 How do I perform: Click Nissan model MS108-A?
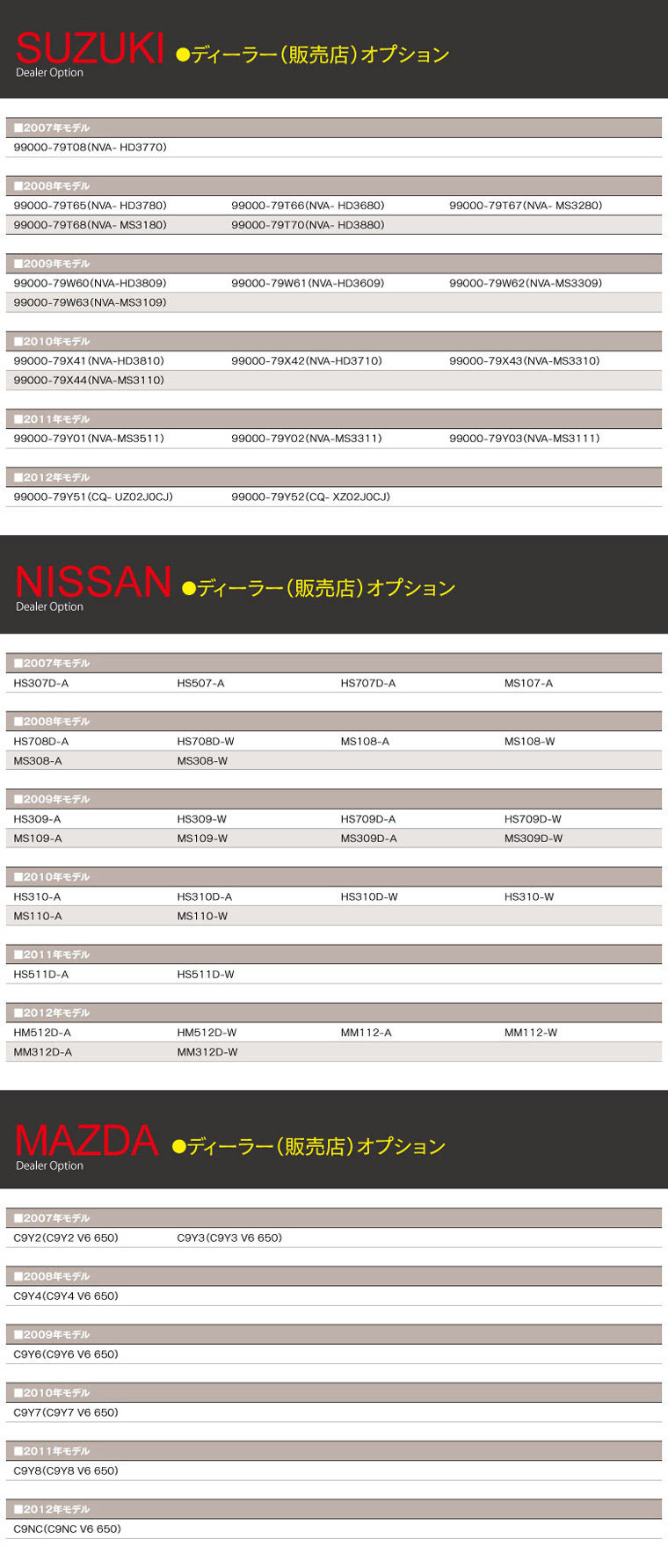click(365, 742)
